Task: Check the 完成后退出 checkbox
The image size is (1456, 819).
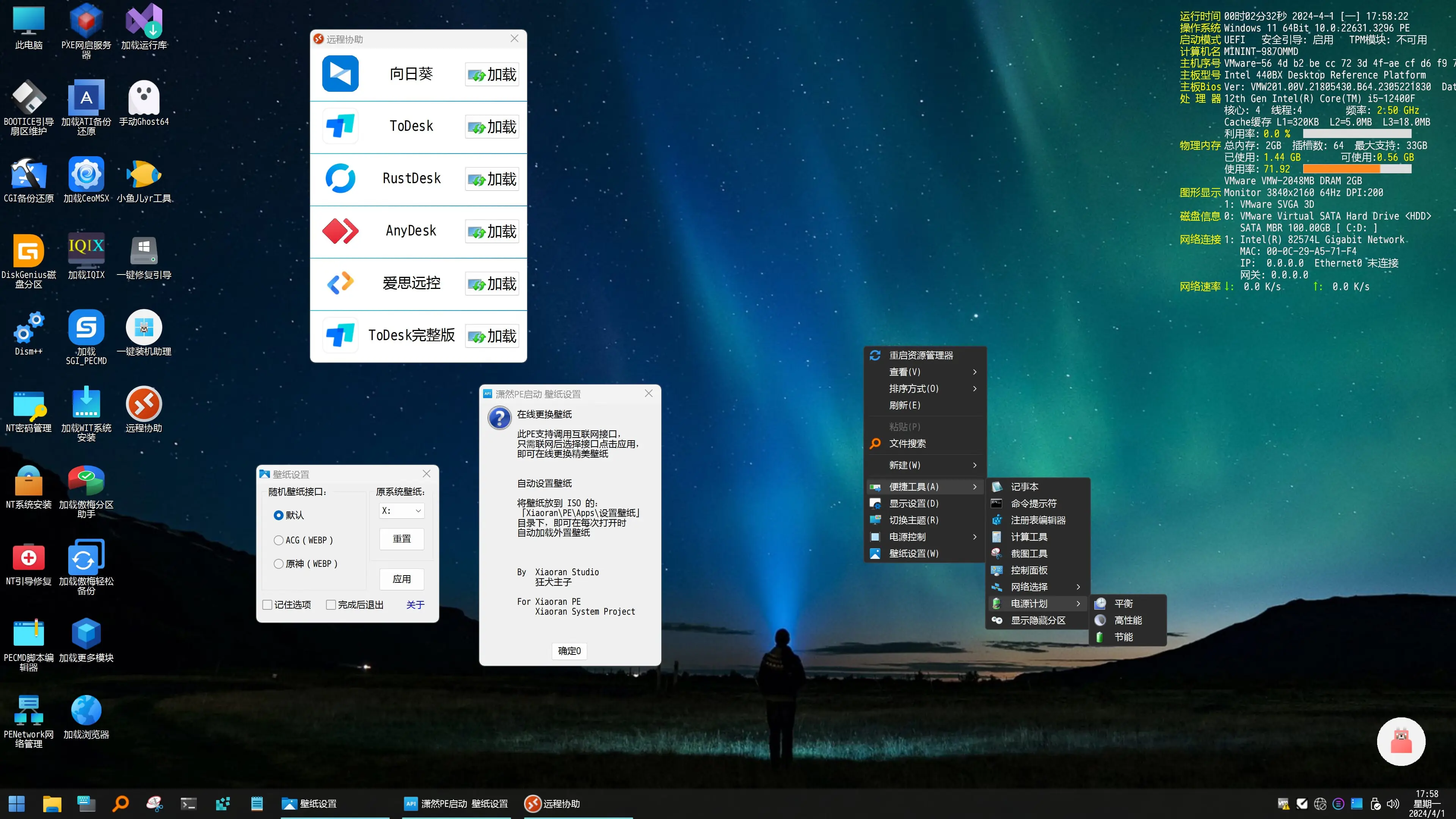Action: pos(331,606)
